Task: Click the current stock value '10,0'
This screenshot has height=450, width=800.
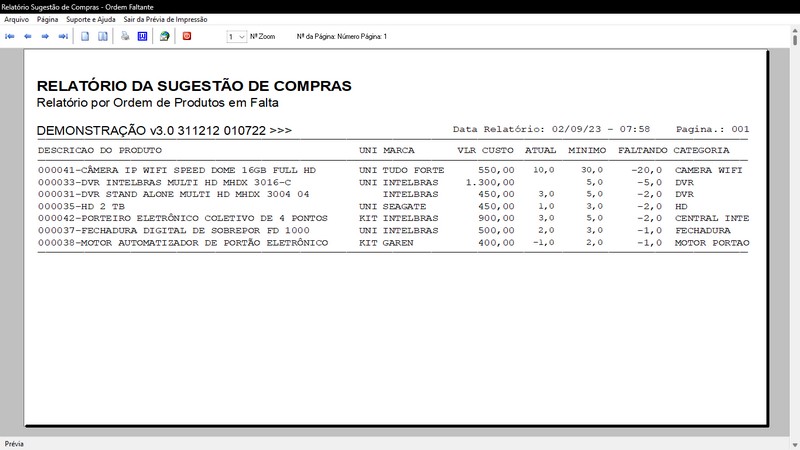Action: 543,170
